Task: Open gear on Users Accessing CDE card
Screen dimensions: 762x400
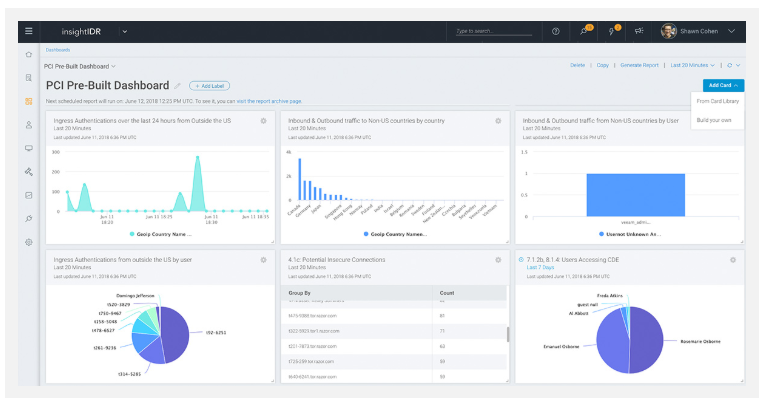Action: (x=733, y=260)
